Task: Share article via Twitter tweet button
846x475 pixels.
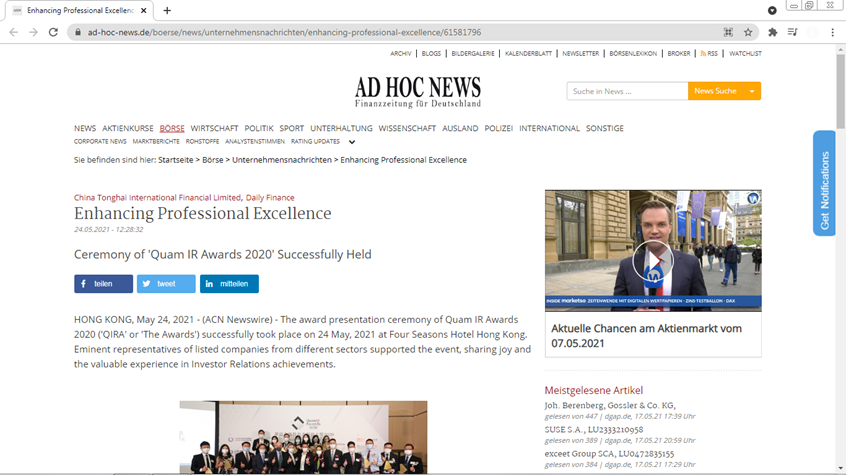Action: coord(166,284)
